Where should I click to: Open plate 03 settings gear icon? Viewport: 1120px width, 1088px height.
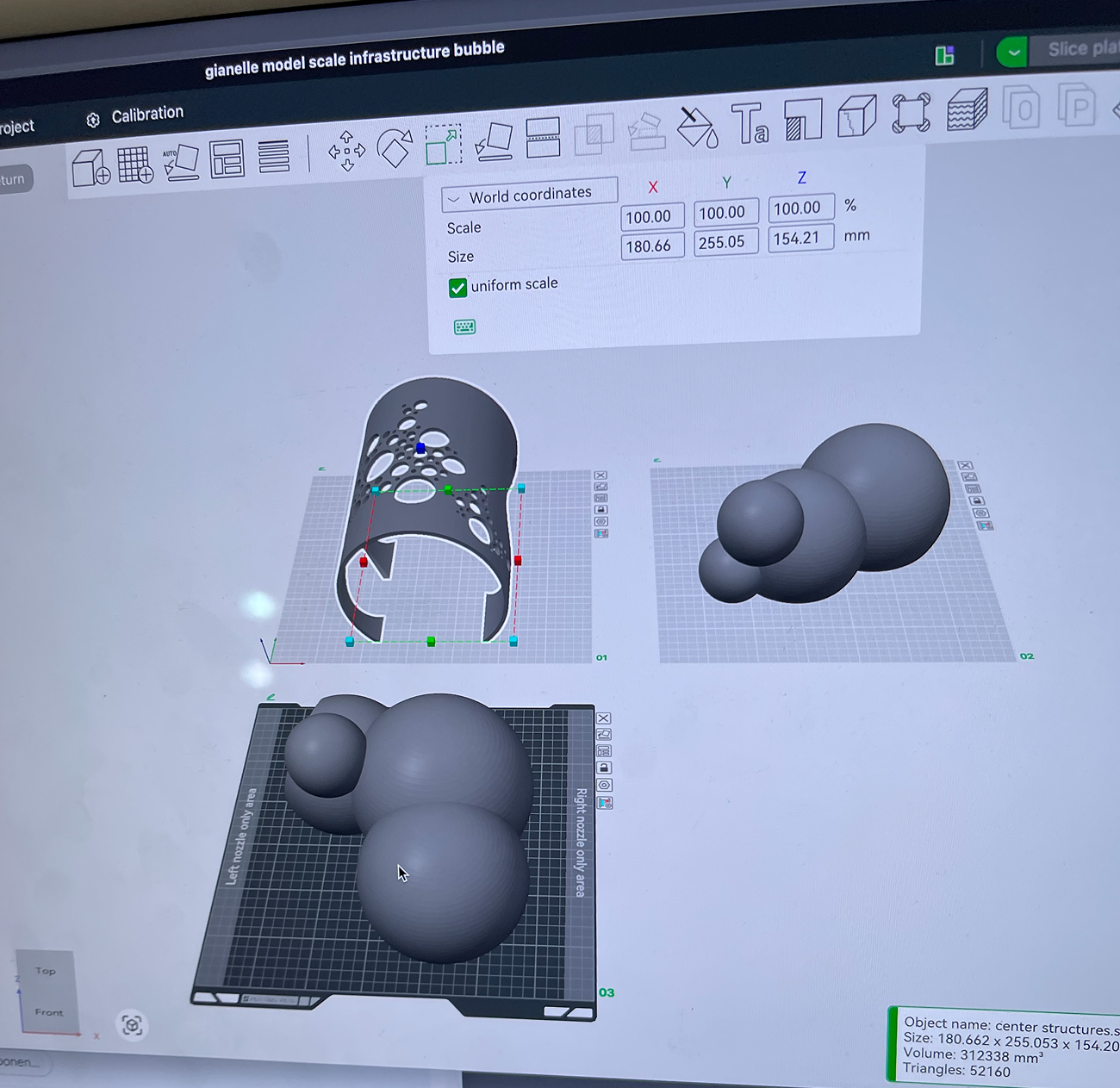click(604, 785)
